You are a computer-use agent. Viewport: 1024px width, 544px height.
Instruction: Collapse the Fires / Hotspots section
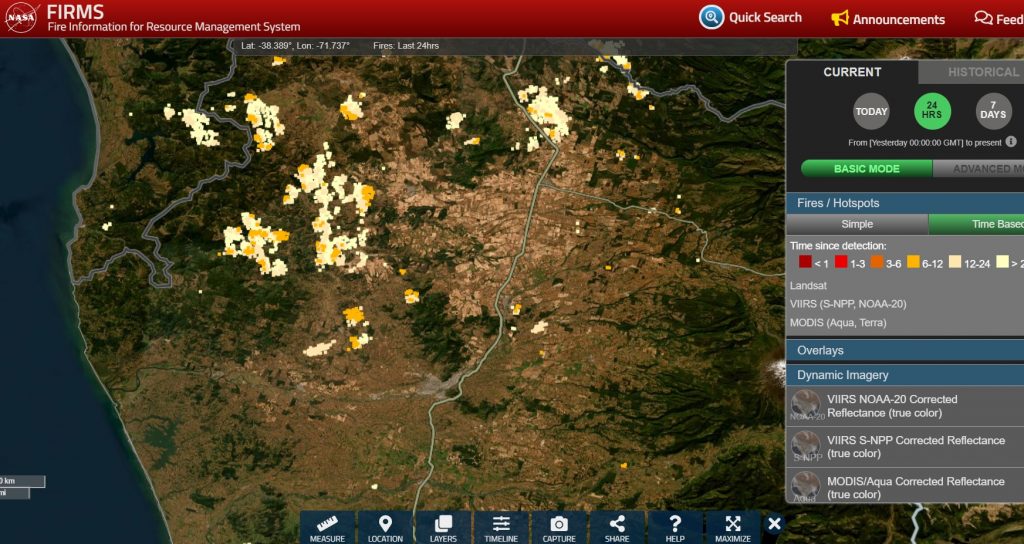coord(905,203)
